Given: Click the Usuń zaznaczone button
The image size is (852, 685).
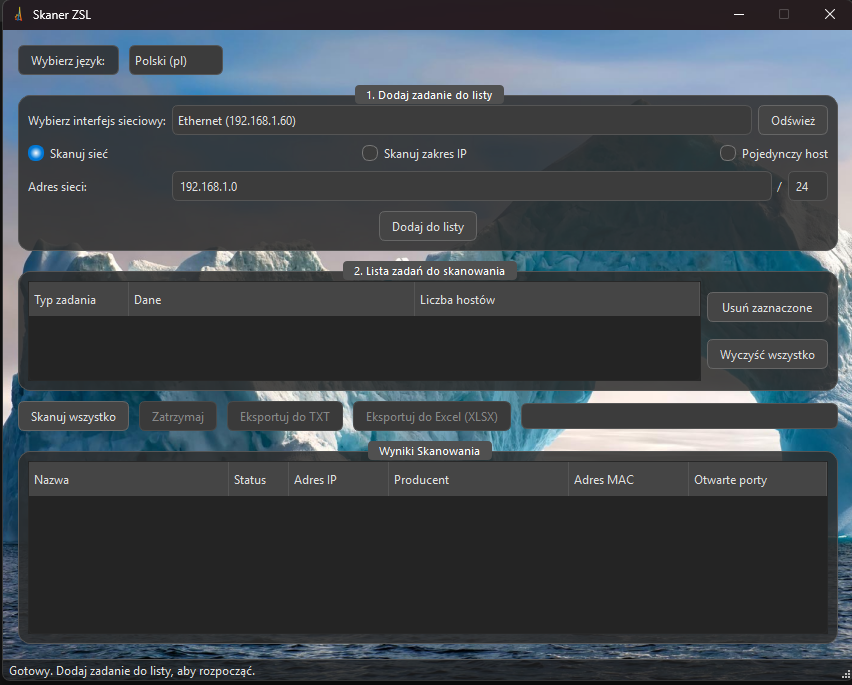Looking at the screenshot, I should click(x=767, y=308).
